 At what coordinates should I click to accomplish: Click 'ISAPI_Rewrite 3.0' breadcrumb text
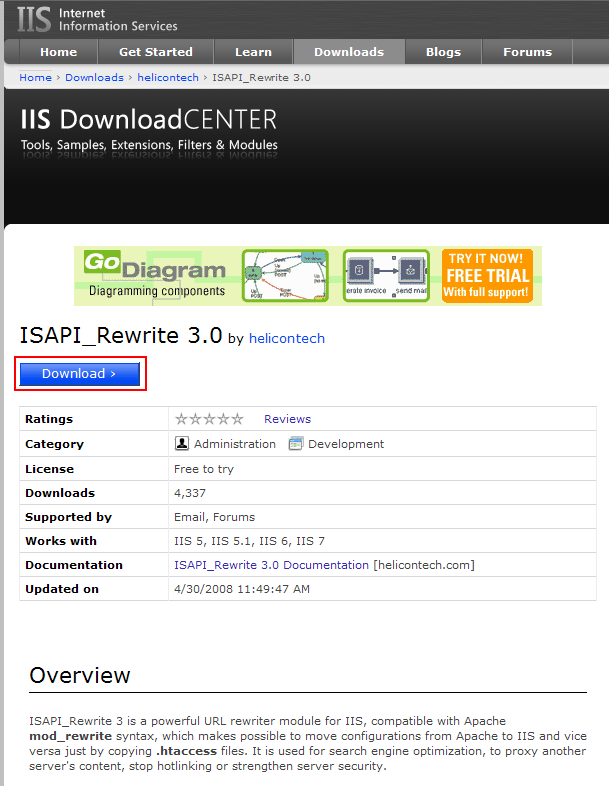[x=261, y=77]
